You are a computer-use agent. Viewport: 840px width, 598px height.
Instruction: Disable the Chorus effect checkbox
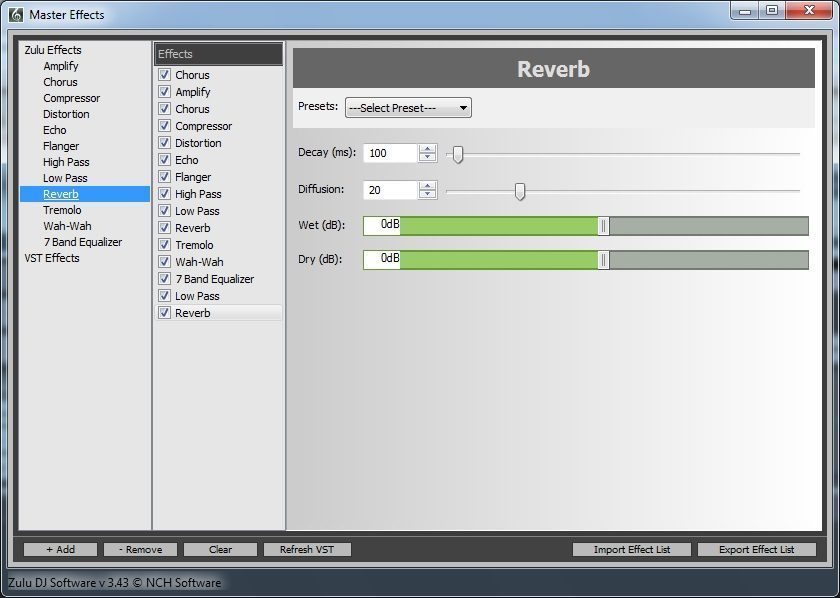(164, 74)
